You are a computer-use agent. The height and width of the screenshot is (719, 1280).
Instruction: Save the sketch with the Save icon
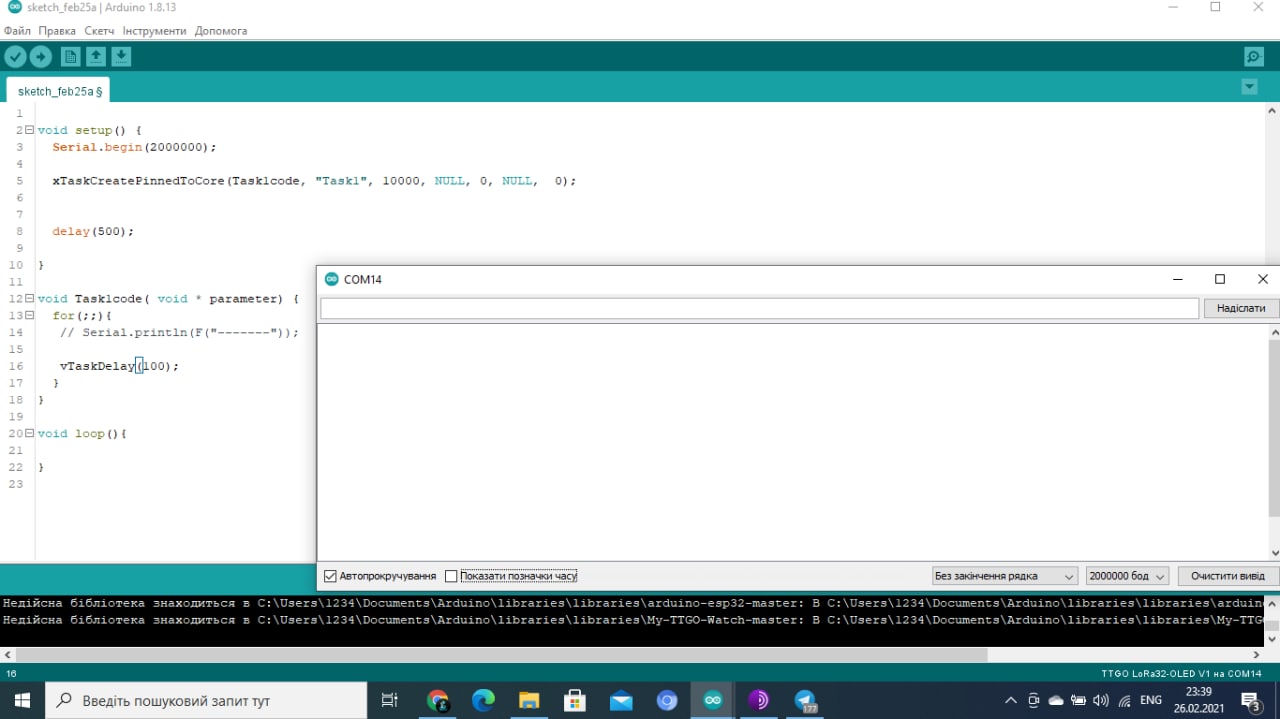[x=121, y=57]
